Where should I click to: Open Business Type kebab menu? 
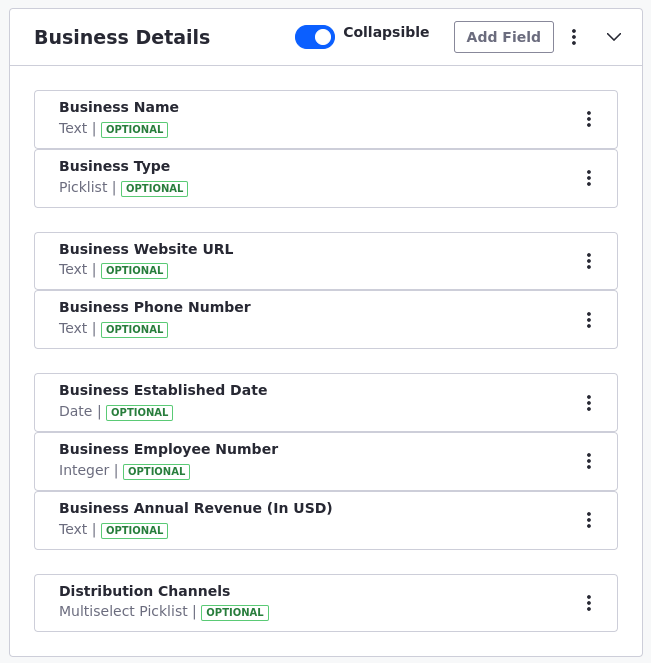[588, 178]
